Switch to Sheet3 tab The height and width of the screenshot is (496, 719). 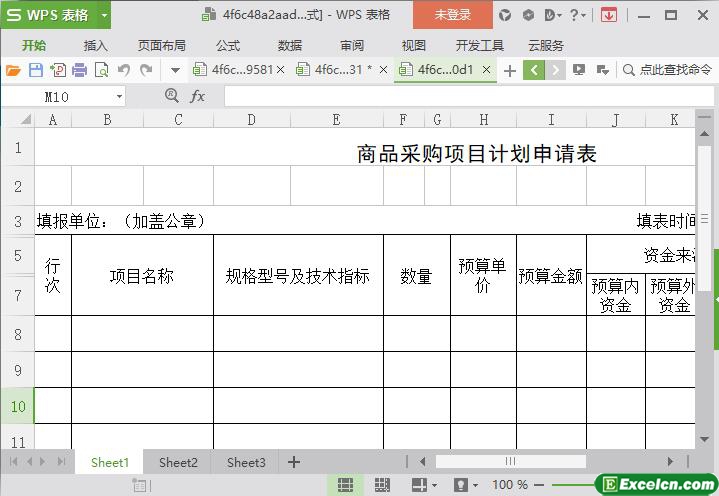[x=246, y=463]
